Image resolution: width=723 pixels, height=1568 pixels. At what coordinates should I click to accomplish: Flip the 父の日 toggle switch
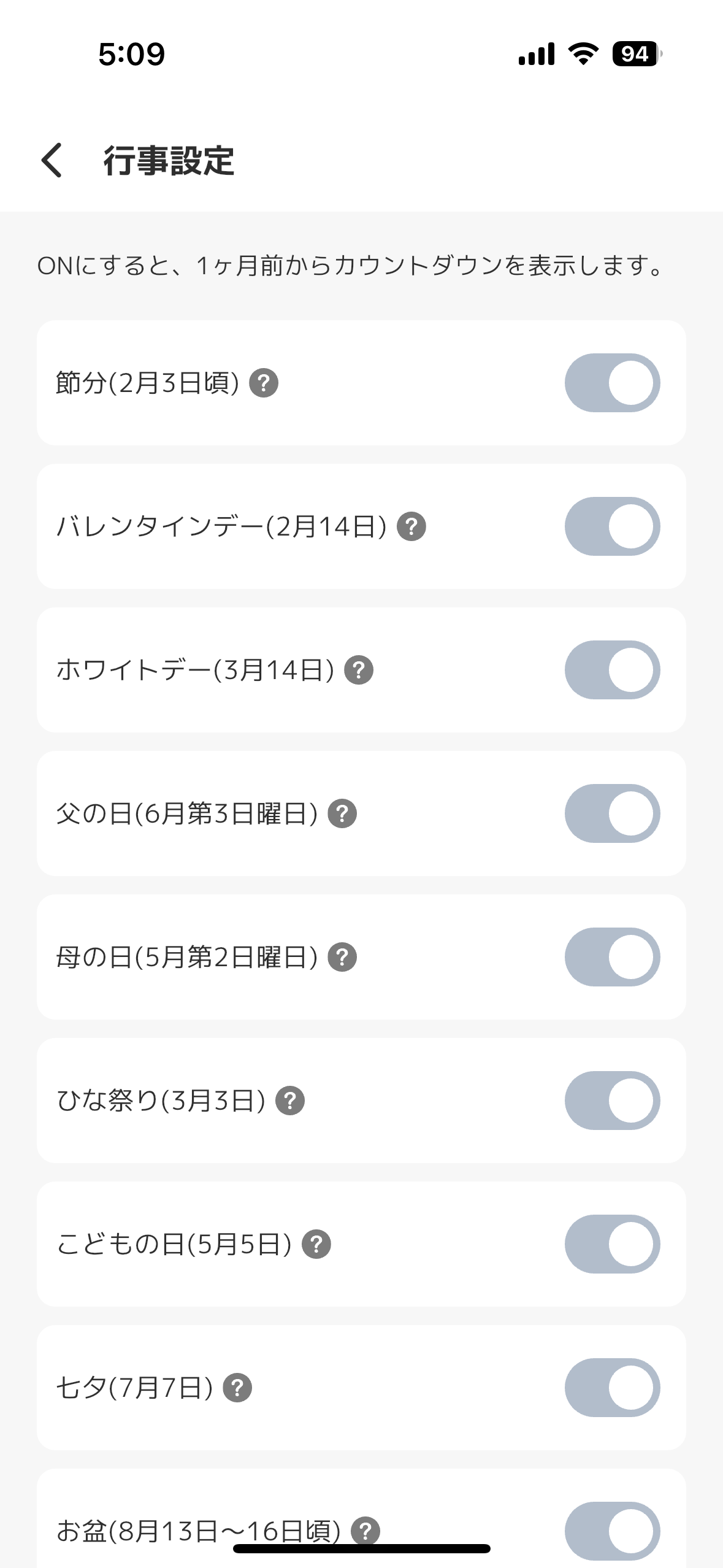[612, 814]
